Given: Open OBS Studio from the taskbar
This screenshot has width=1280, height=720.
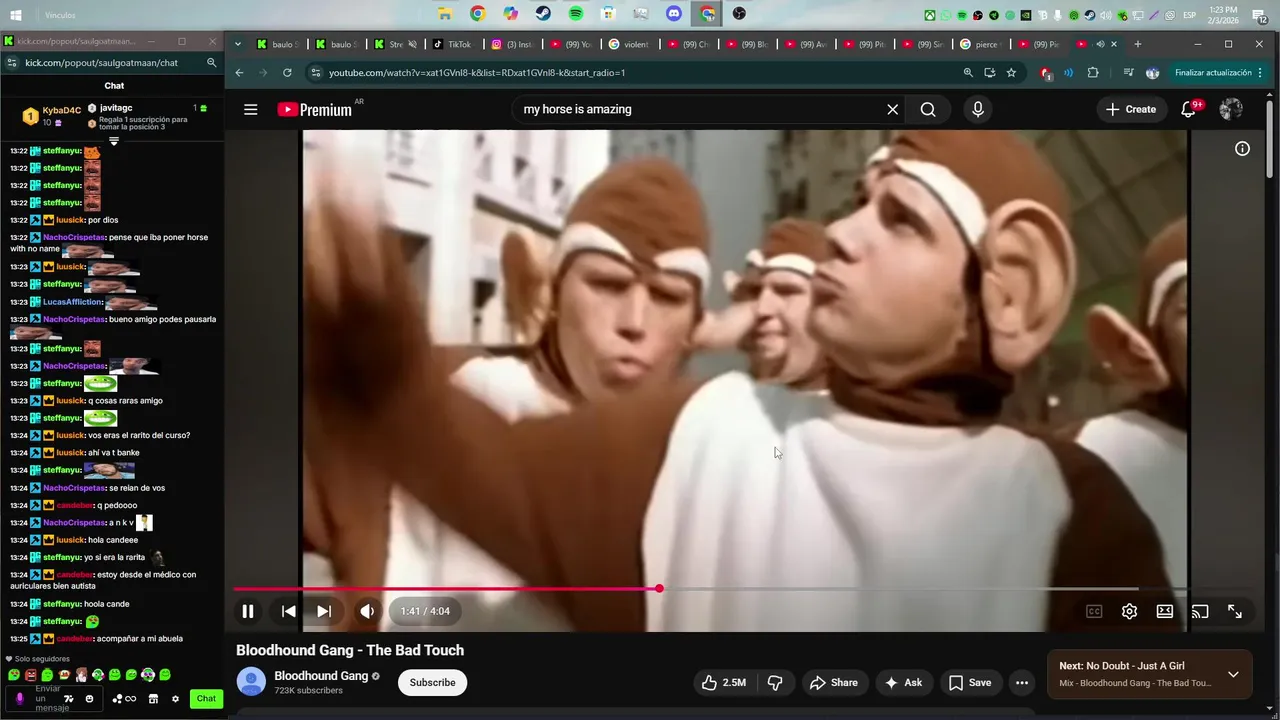Looking at the screenshot, I should (x=739, y=14).
